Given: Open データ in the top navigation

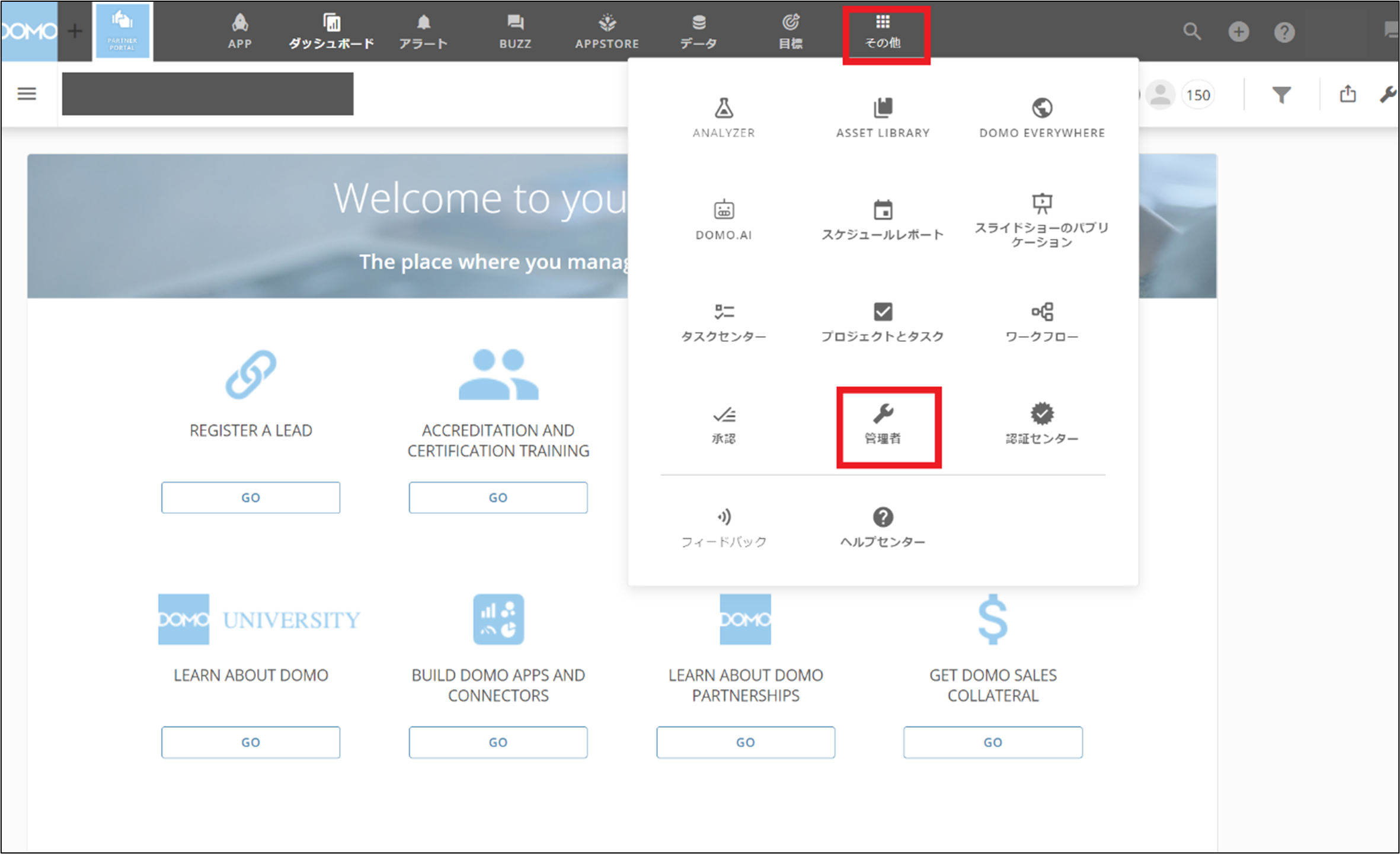Looking at the screenshot, I should click(x=699, y=31).
